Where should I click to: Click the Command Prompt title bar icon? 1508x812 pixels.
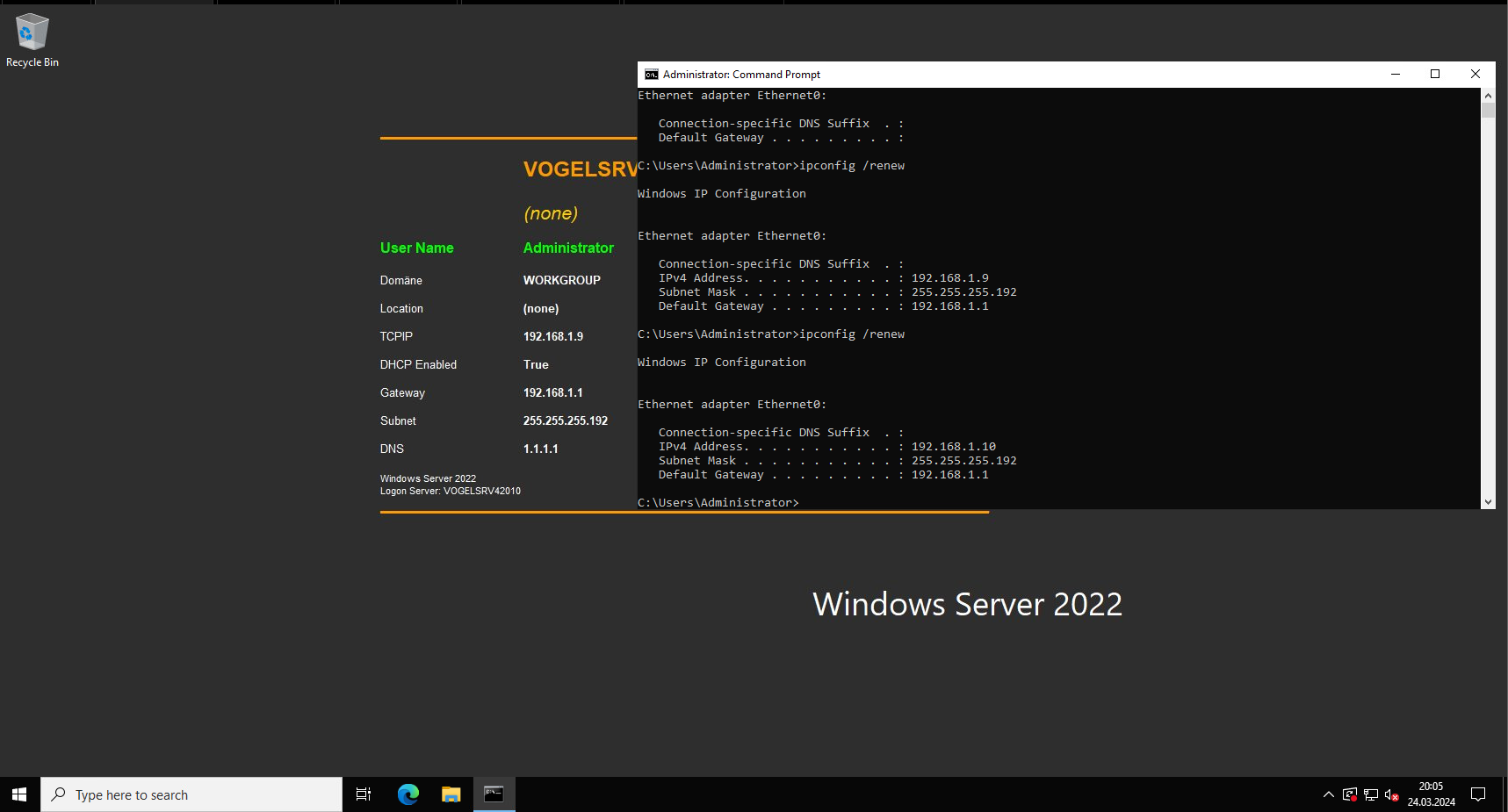point(652,75)
